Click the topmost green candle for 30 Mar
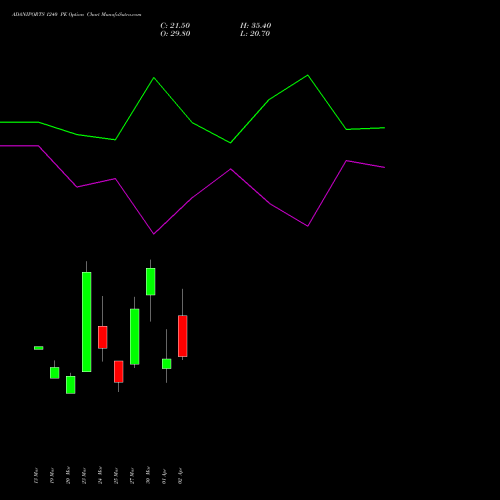This screenshot has height=500, width=500. pyautogui.click(x=151, y=281)
